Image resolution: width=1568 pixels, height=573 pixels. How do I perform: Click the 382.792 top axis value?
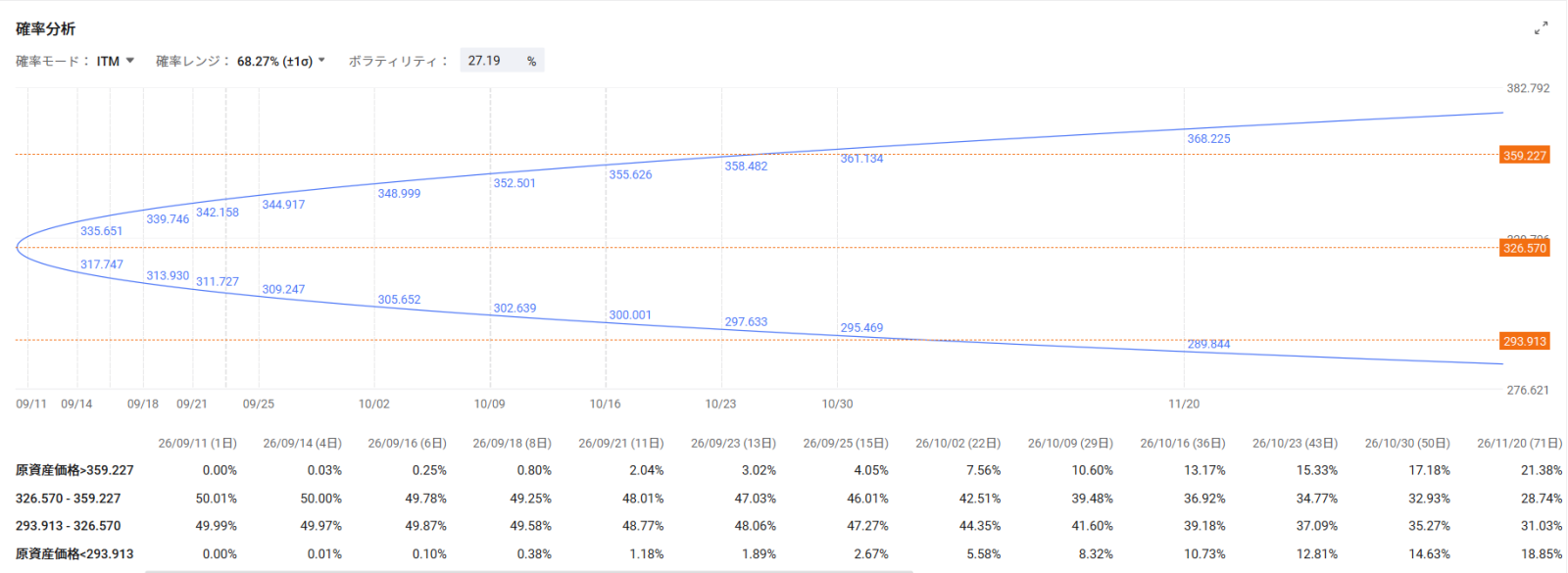1528,88
